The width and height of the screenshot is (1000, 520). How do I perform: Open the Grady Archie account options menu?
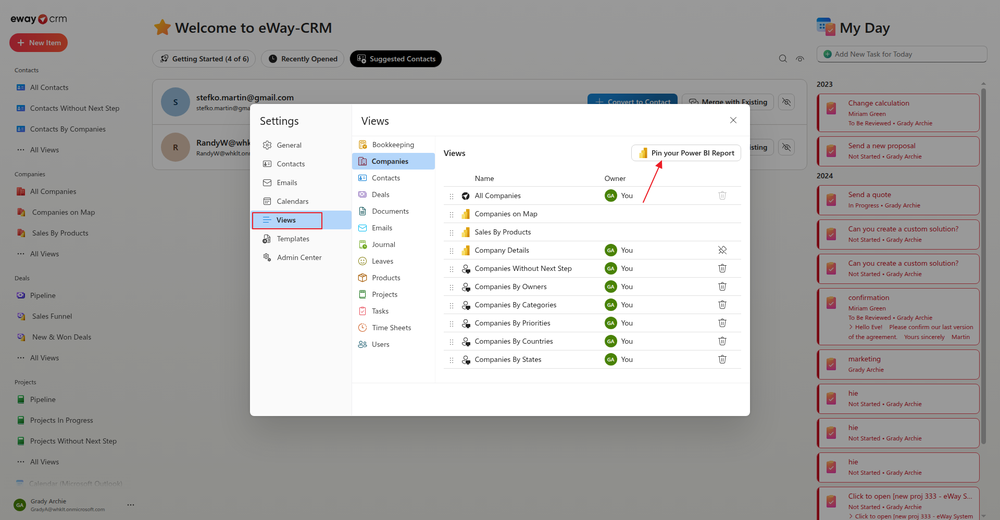pos(131,505)
